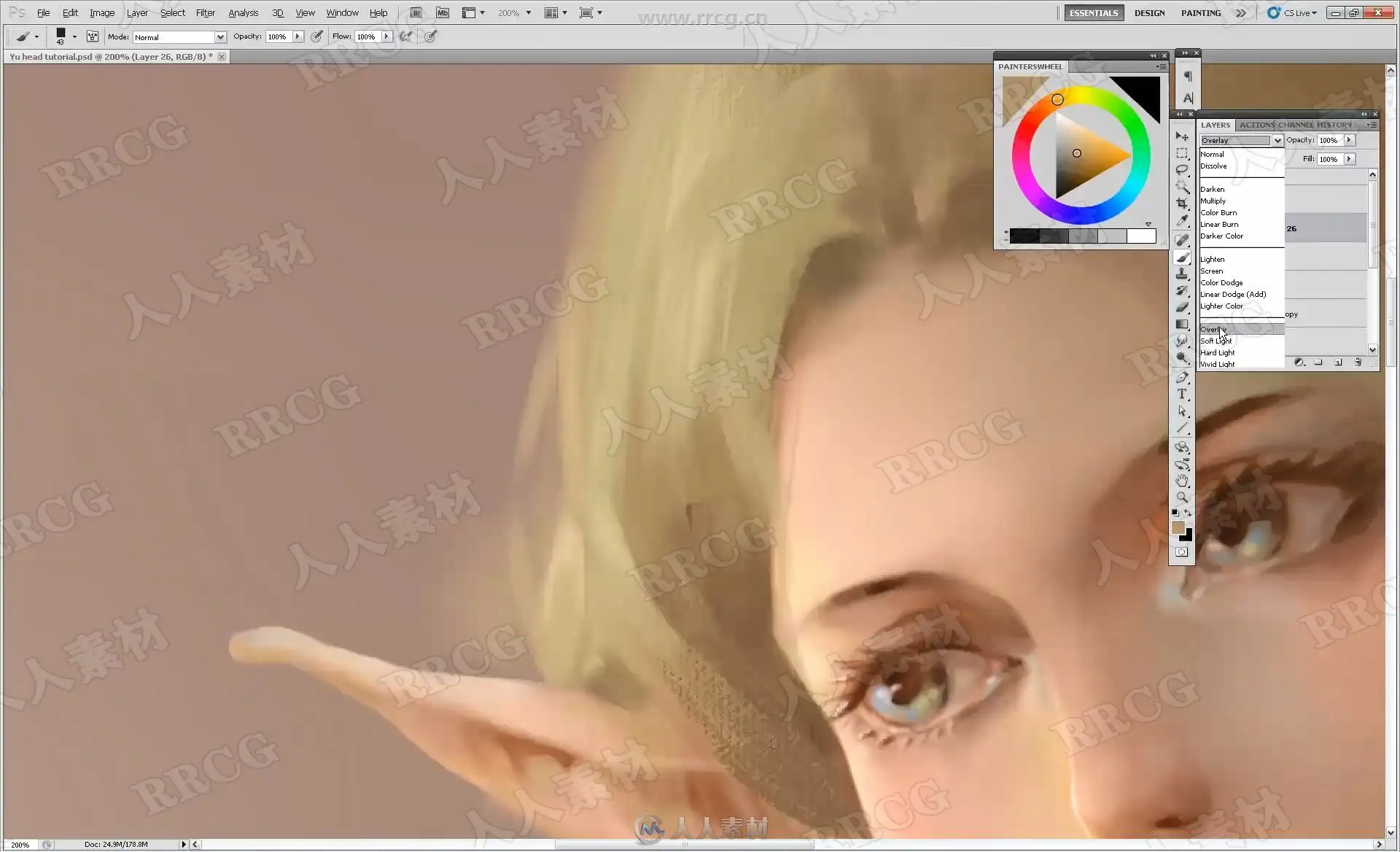Select the Eyedropper tool in toolbar
Image resolution: width=1400 pixels, height=852 pixels.
pyautogui.click(x=1182, y=220)
